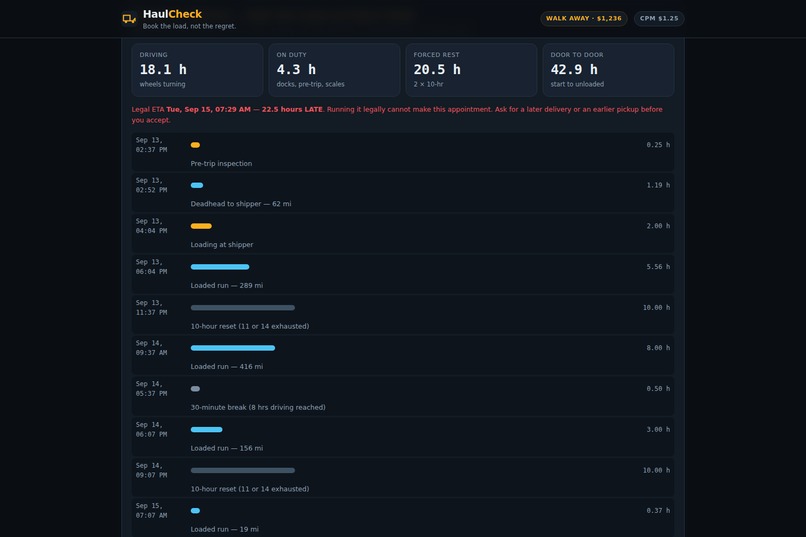Click the orange Pre-trip inspection bar
The width and height of the screenshot is (806, 537).
[x=195, y=145]
